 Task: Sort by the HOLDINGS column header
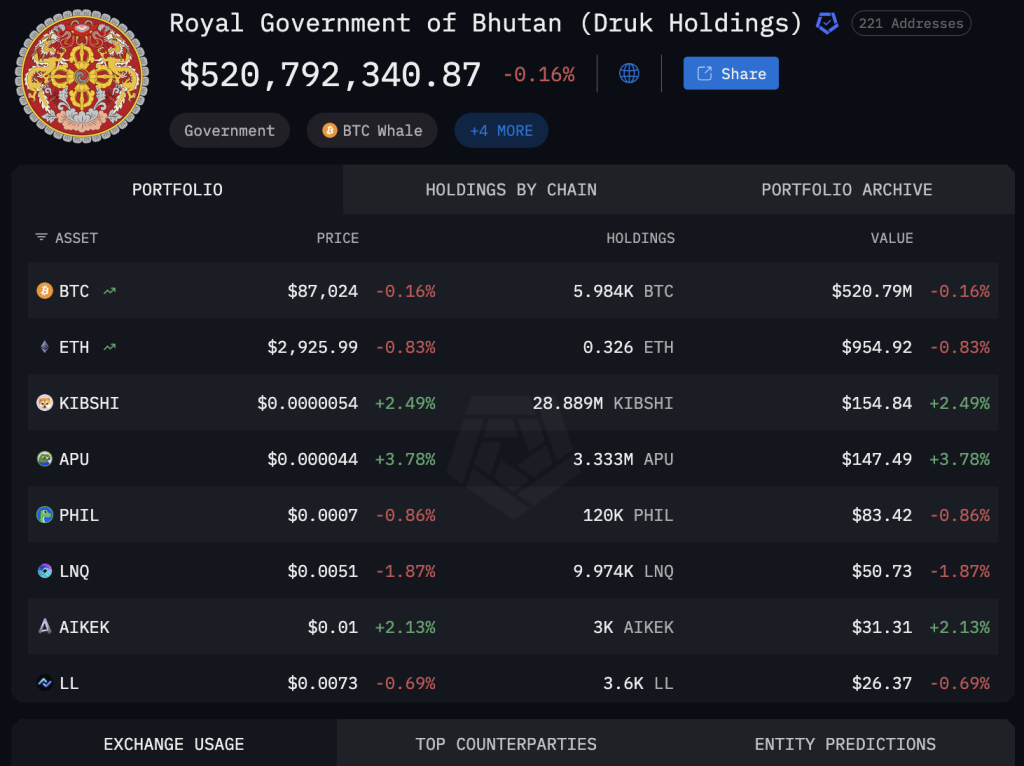640,238
